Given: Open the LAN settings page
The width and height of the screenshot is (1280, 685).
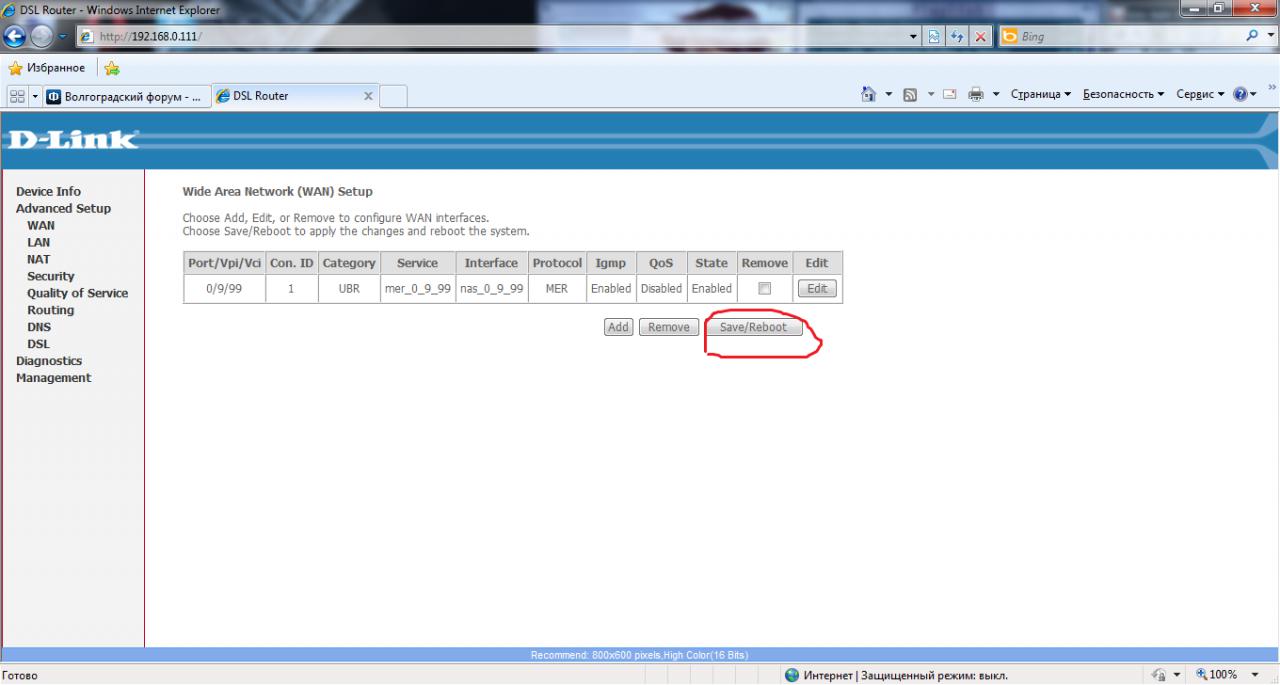Looking at the screenshot, I should click(x=38, y=242).
